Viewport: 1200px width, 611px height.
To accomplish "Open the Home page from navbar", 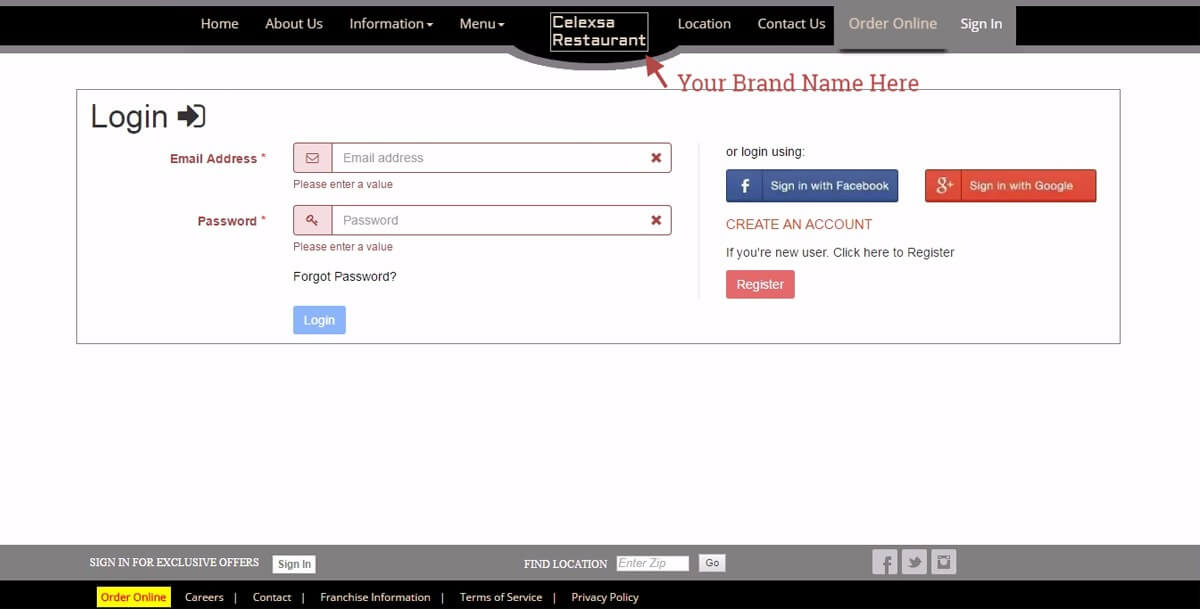I will (219, 24).
